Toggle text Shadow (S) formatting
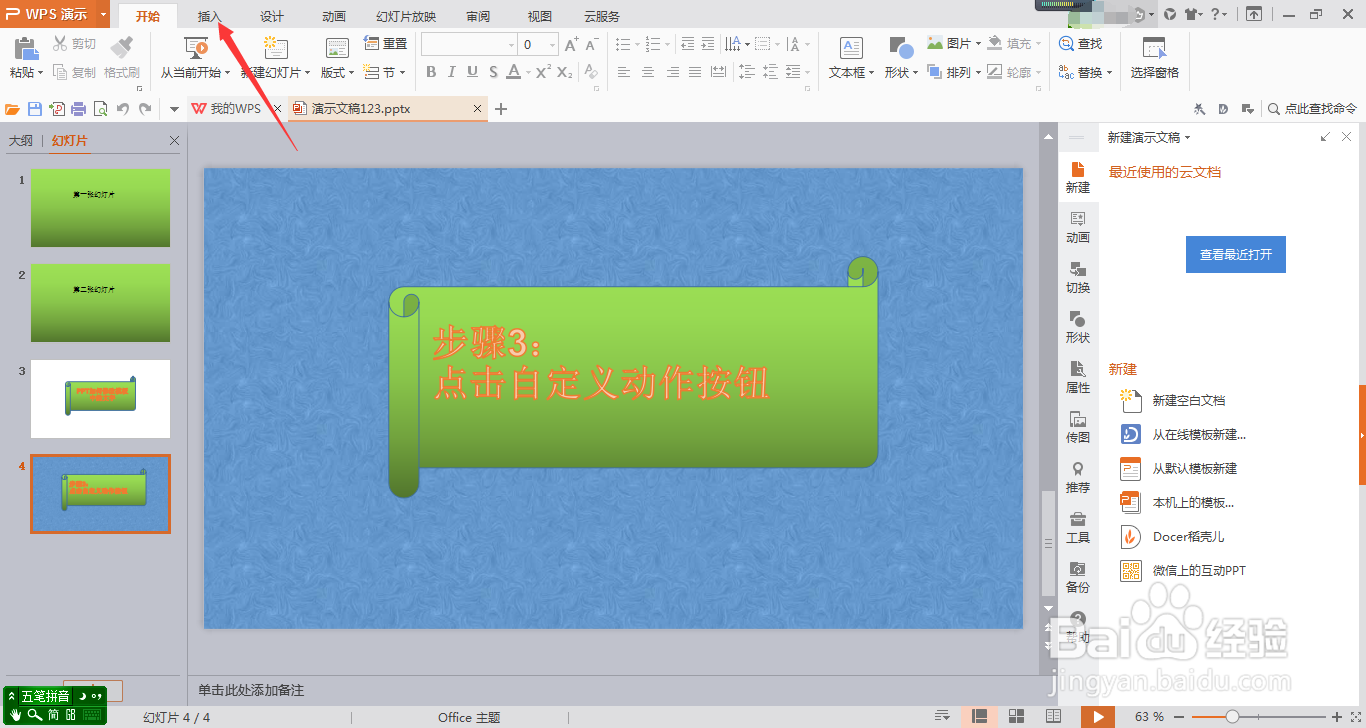The height and width of the screenshot is (728, 1366). coord(491,72)
